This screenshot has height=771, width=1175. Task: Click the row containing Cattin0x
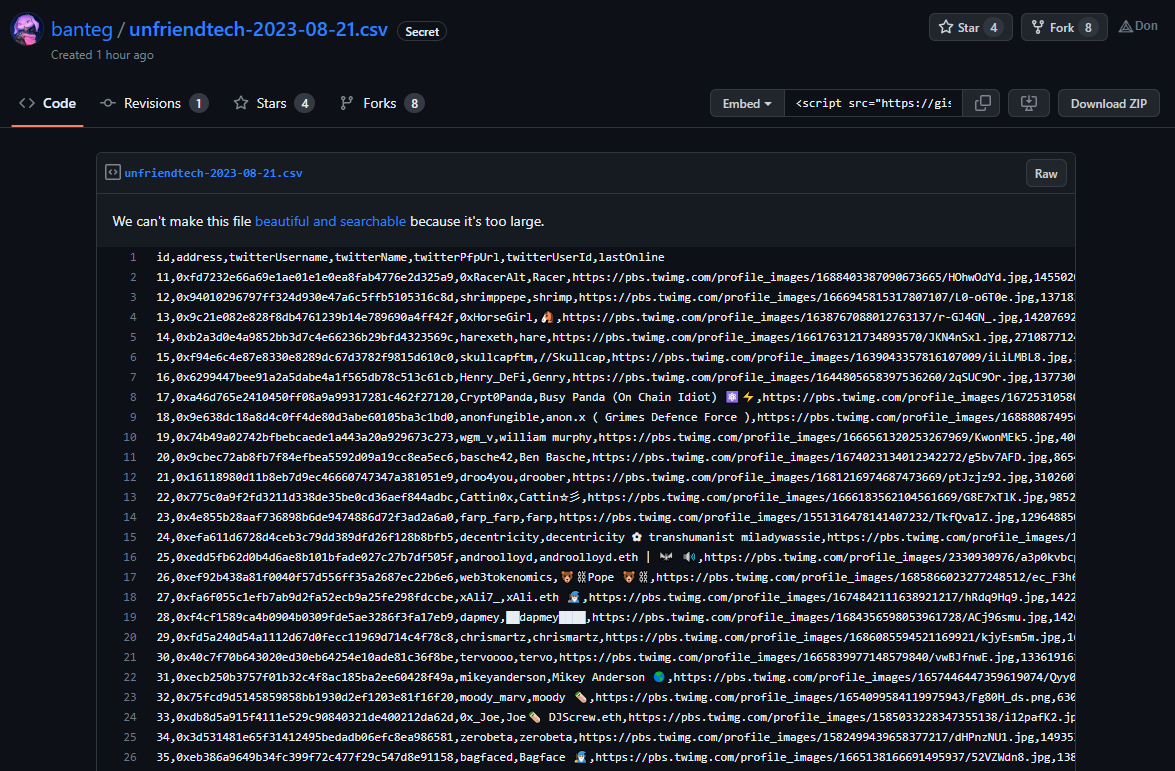click(x=615, y=497)
